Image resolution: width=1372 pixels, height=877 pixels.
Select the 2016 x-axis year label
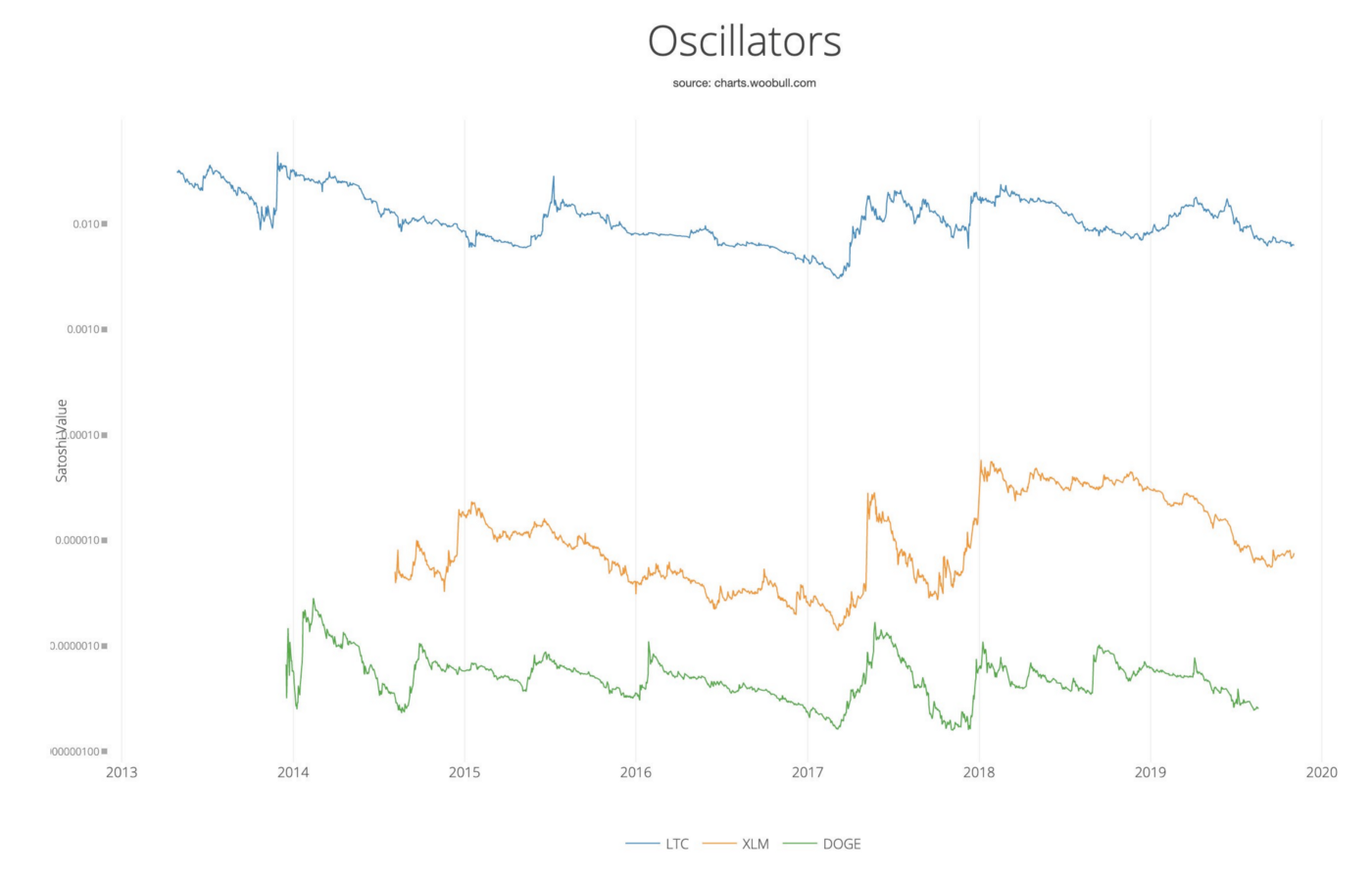point(636,772)
